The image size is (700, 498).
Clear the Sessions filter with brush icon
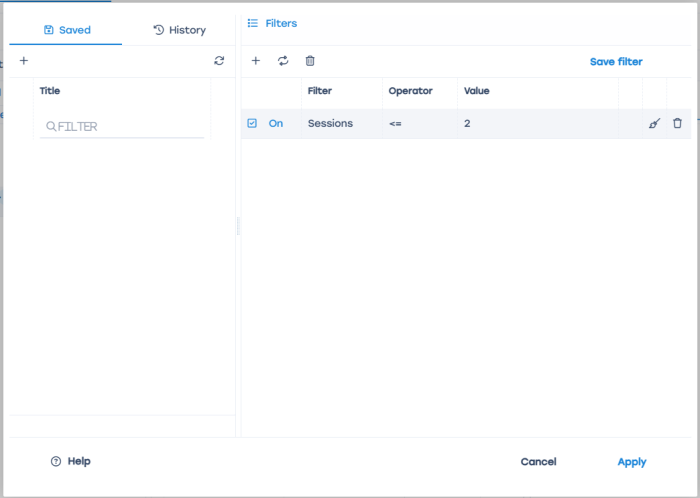tap(654, 123)
